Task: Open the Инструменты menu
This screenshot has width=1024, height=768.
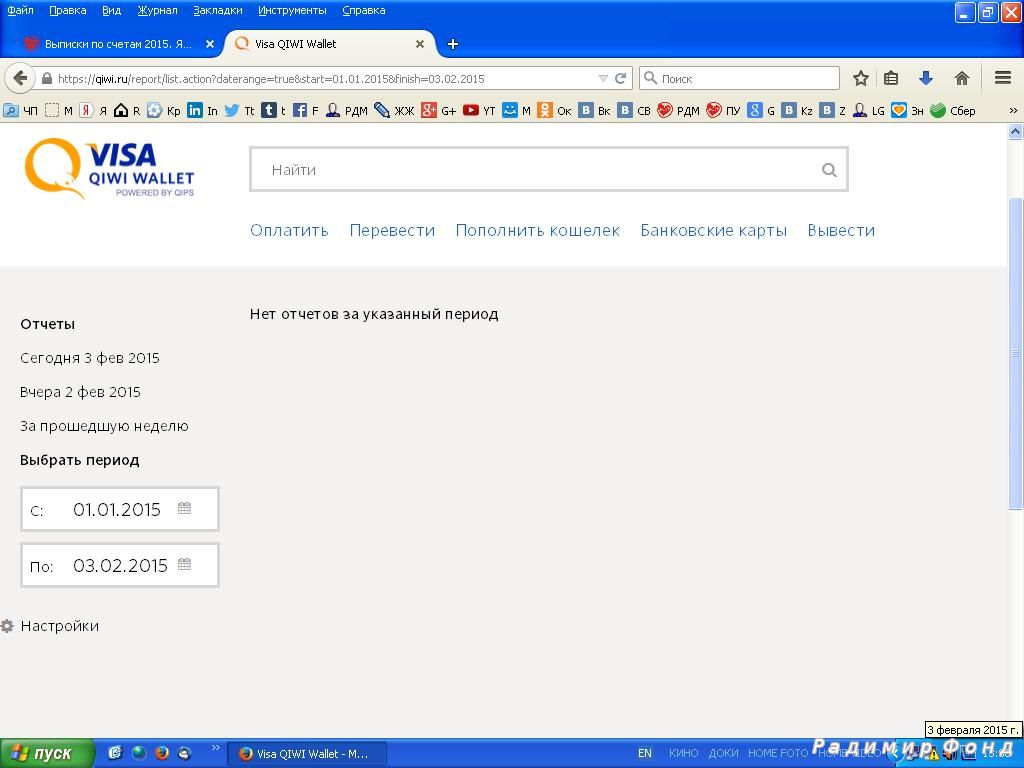Action: pos(292,10)
